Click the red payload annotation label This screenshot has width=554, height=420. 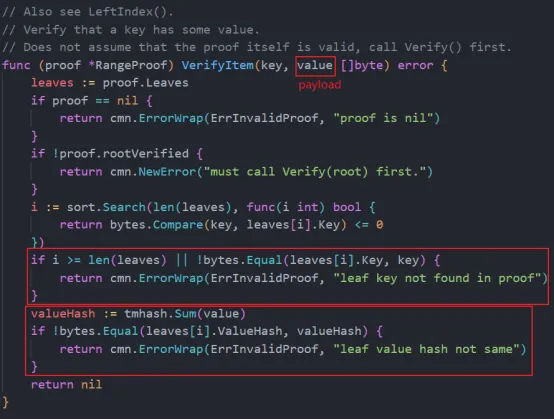tap(320, 85)
